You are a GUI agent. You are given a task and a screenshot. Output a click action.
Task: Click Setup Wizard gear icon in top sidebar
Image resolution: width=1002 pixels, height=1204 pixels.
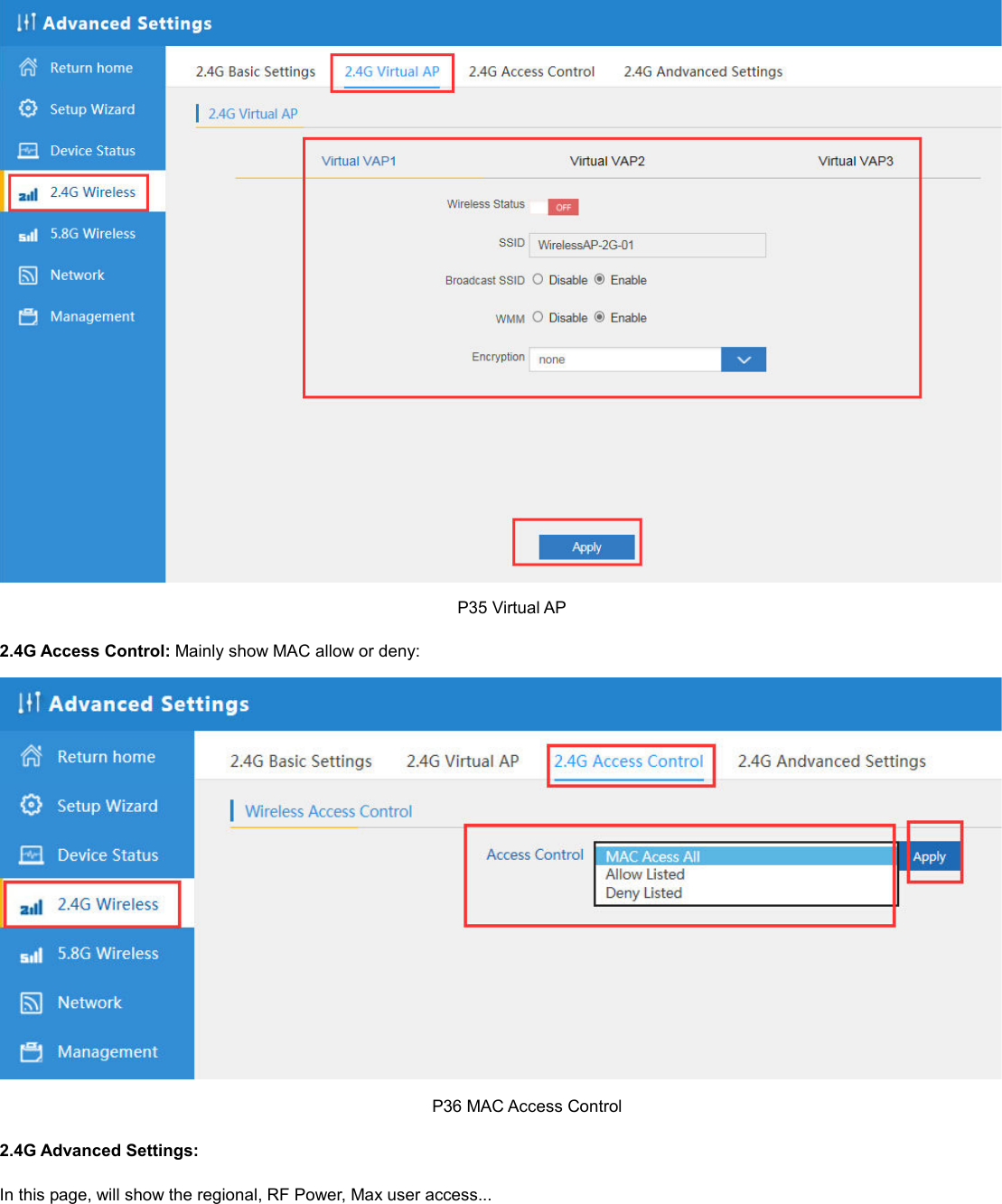pyautogui.click(x=28, y=108)
